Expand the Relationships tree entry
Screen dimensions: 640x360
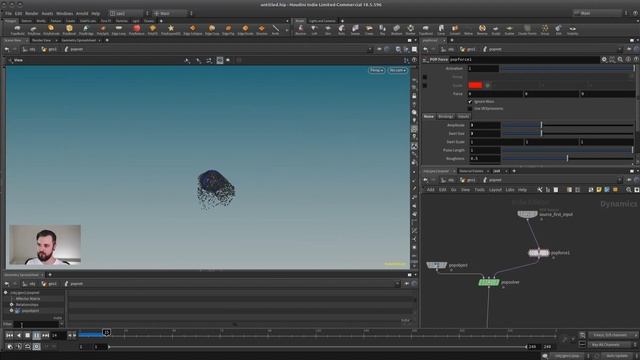coord(11,304)
